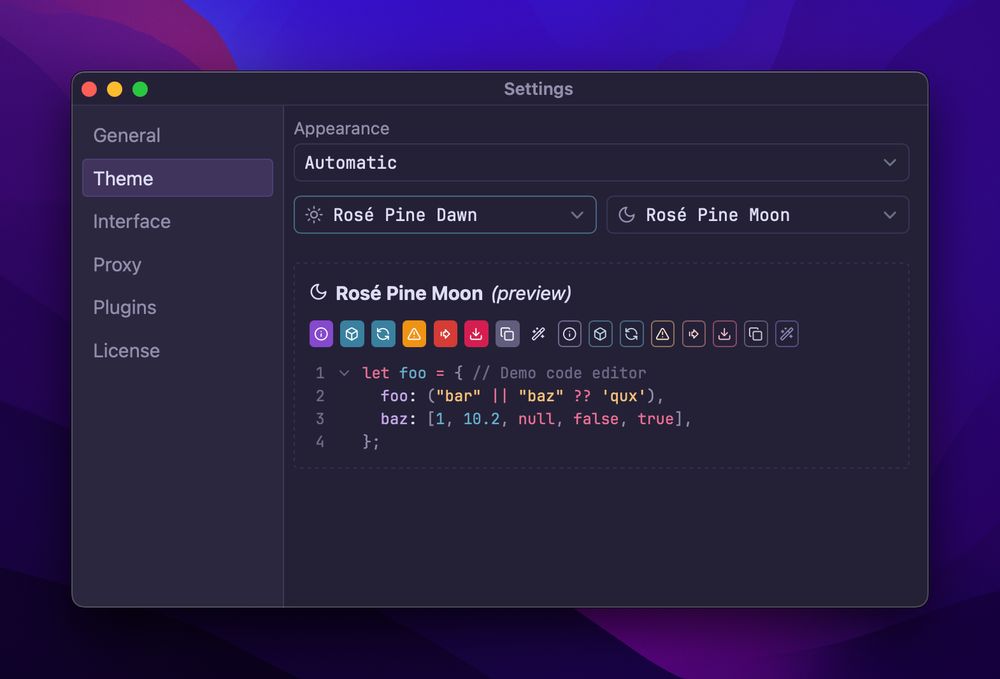Click the filled teal cube icon button
The width and height of the screenshot is (1000, 679).
coord(352,334)
